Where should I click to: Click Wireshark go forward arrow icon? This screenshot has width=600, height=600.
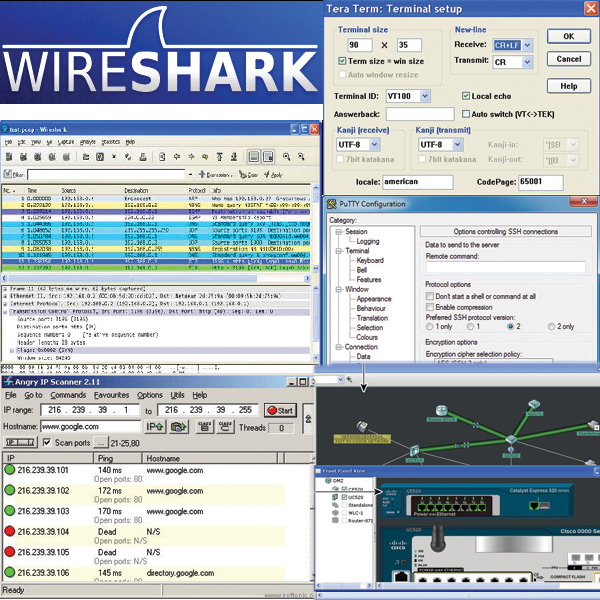(x=191, y=157)
